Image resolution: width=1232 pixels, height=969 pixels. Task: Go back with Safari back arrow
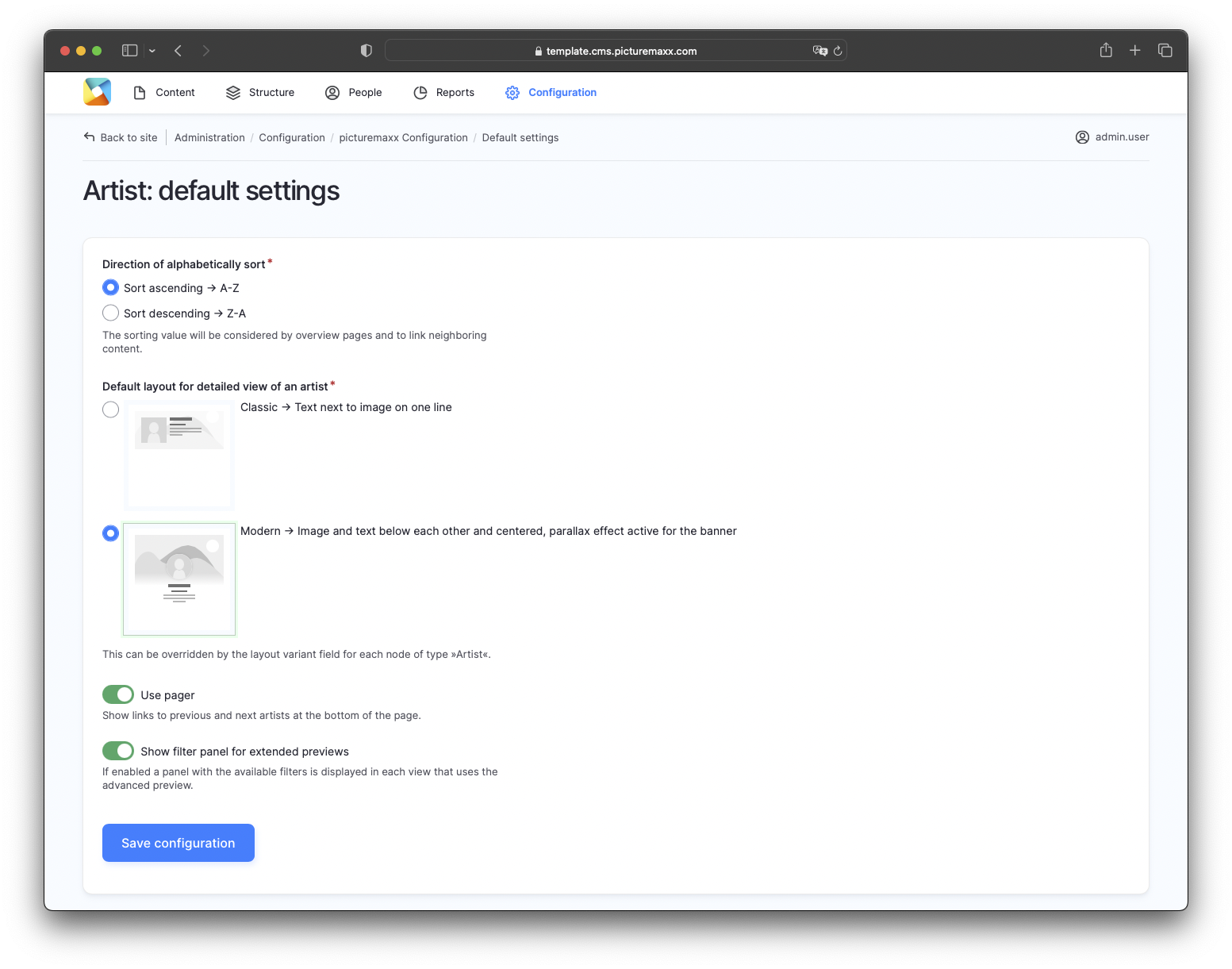pyautogui.click(x=178, y=51)
